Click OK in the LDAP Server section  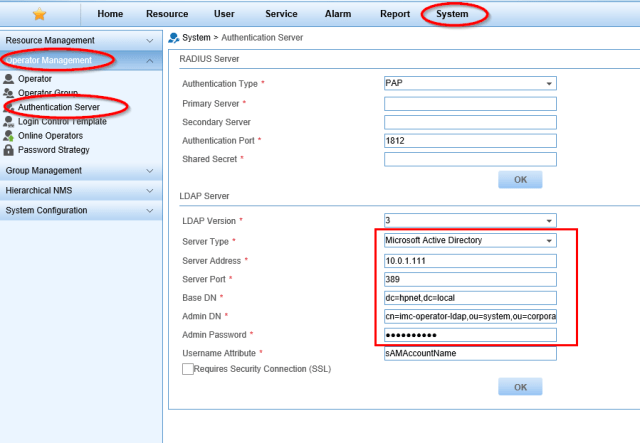pos(520,387)
